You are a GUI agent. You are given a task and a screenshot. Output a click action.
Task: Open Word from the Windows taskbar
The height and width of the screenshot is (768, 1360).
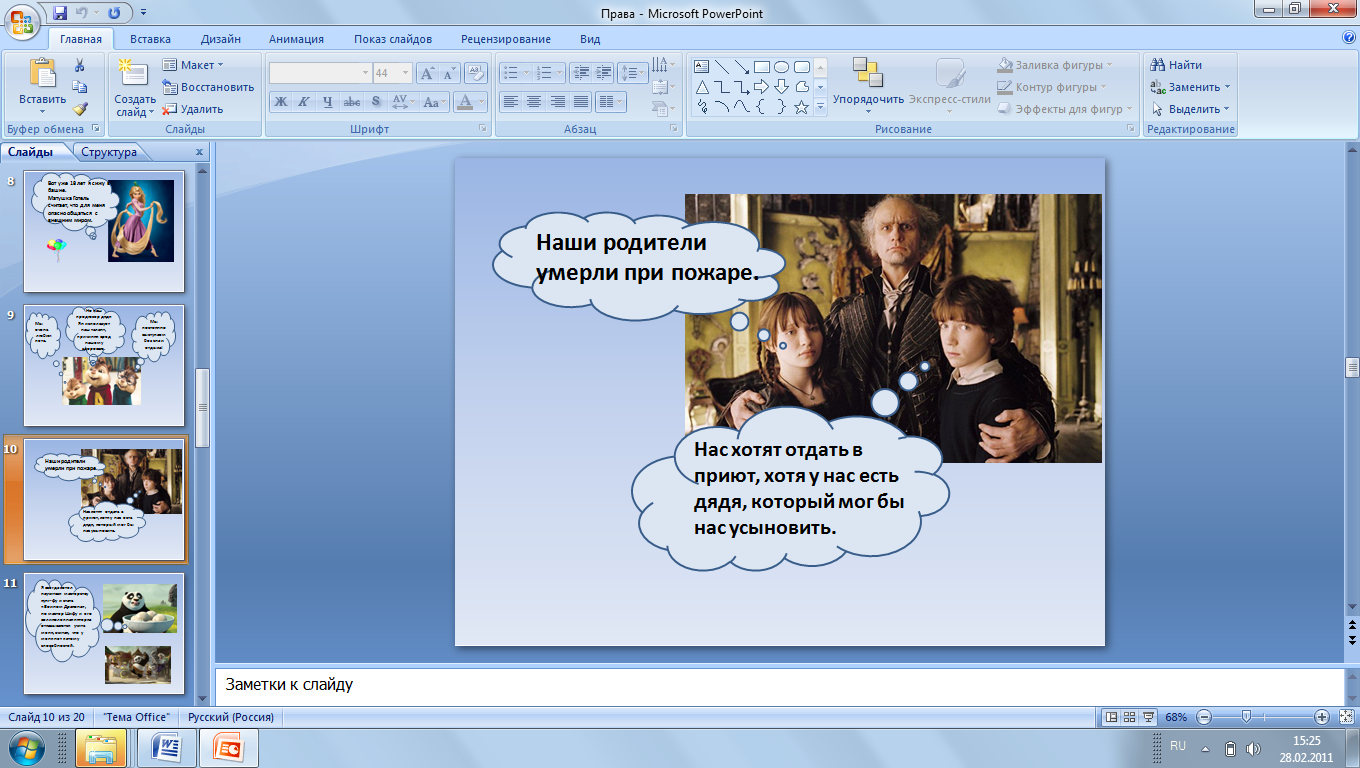tap(165, 748)
